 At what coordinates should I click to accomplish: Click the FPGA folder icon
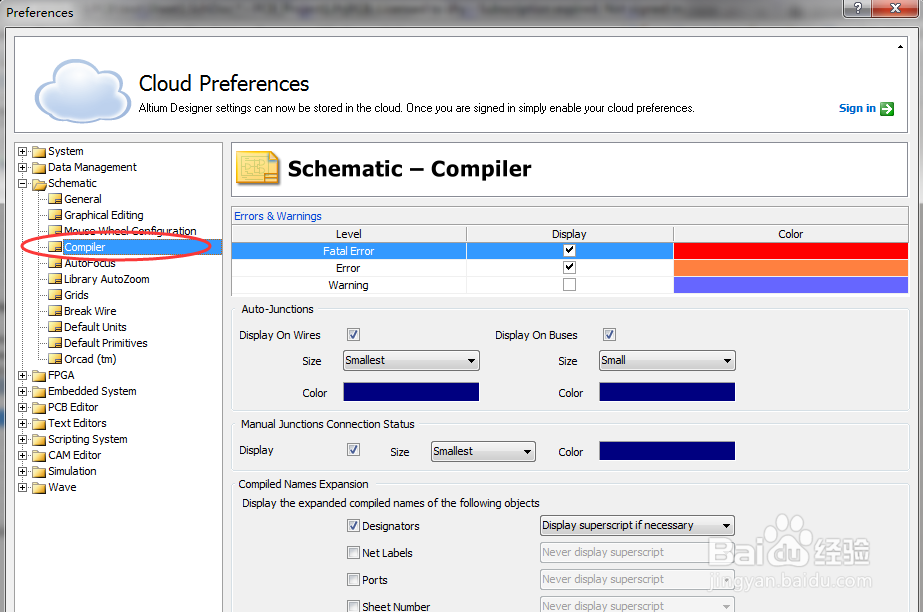pos(39,375)
